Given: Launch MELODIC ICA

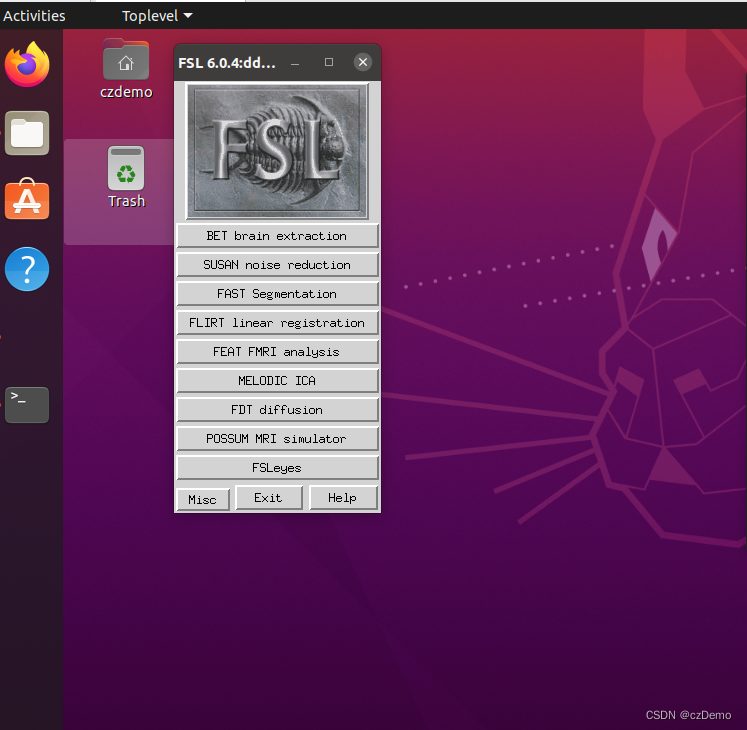Looking at the screenshot, I should point(277,381).
